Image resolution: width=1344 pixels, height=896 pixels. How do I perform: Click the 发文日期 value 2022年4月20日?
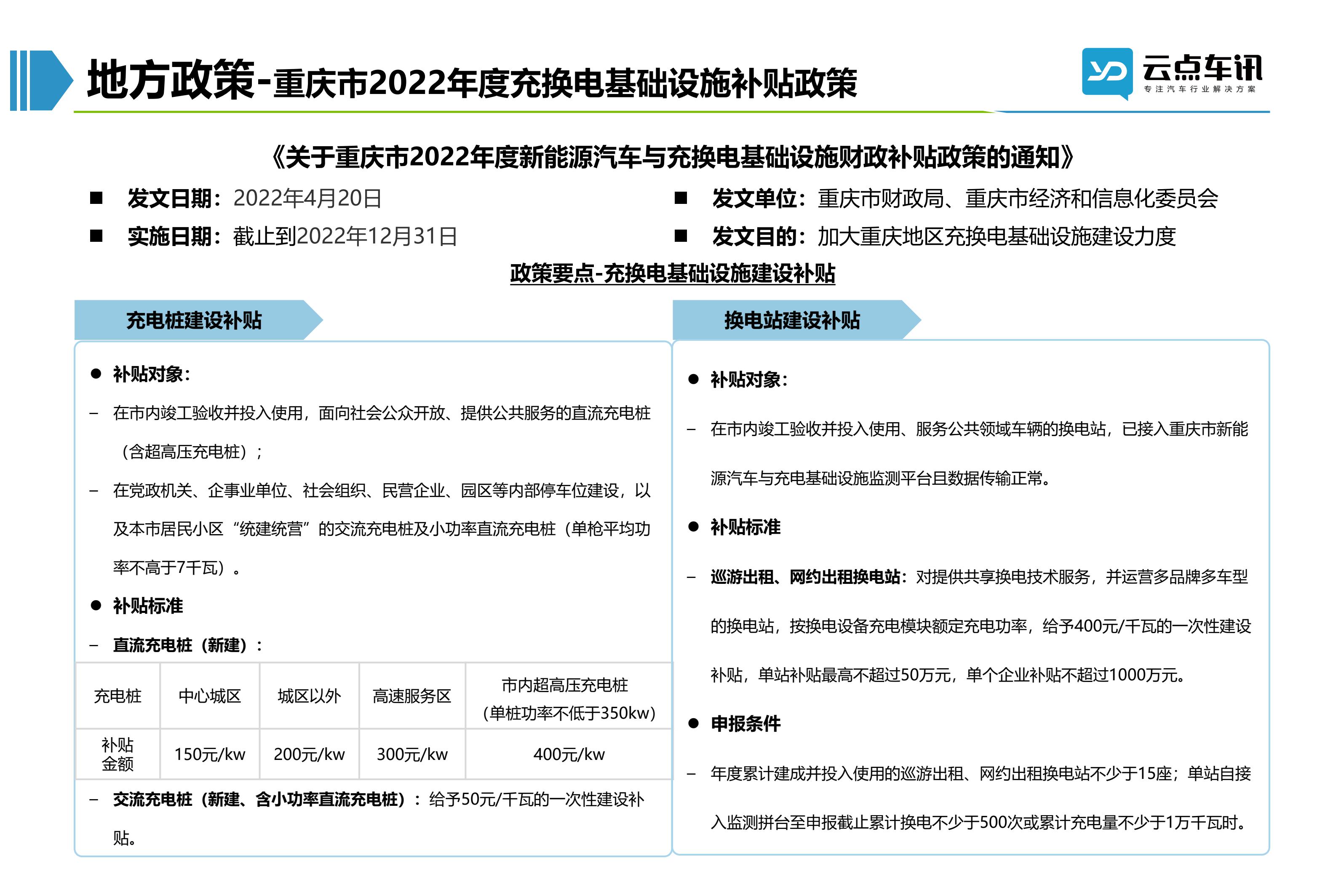(307, 198)
